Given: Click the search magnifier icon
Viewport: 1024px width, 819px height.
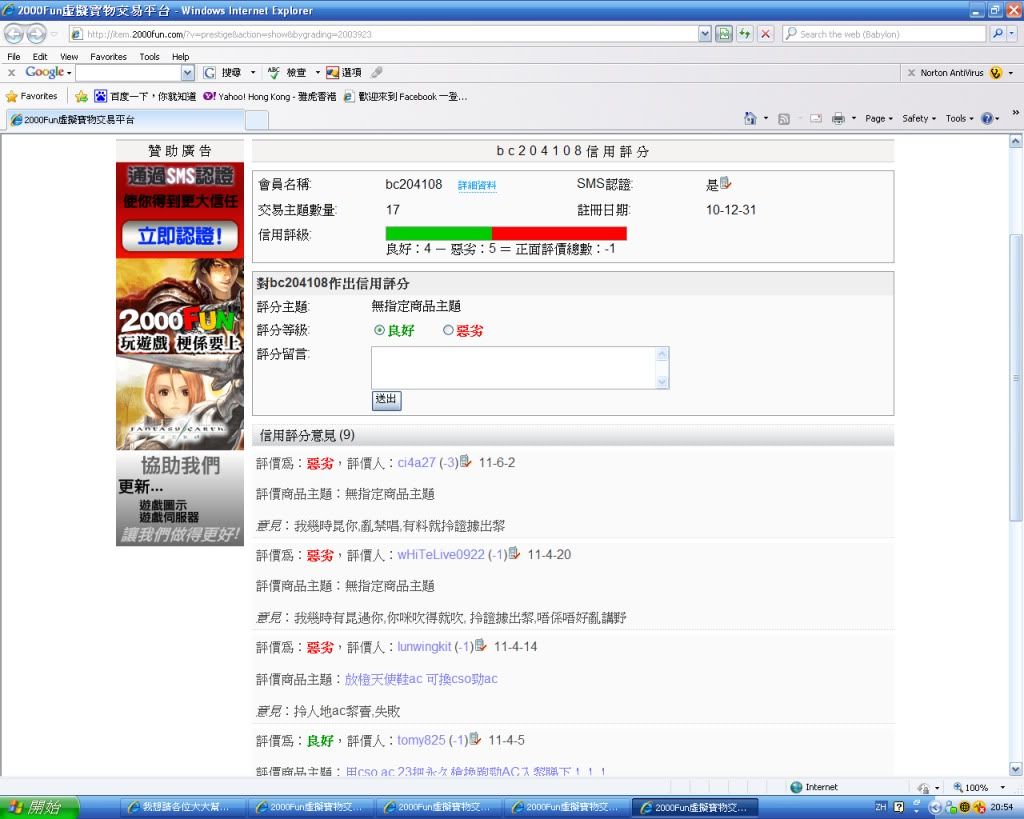Looking at the screenshot, I should coord(998,34).
